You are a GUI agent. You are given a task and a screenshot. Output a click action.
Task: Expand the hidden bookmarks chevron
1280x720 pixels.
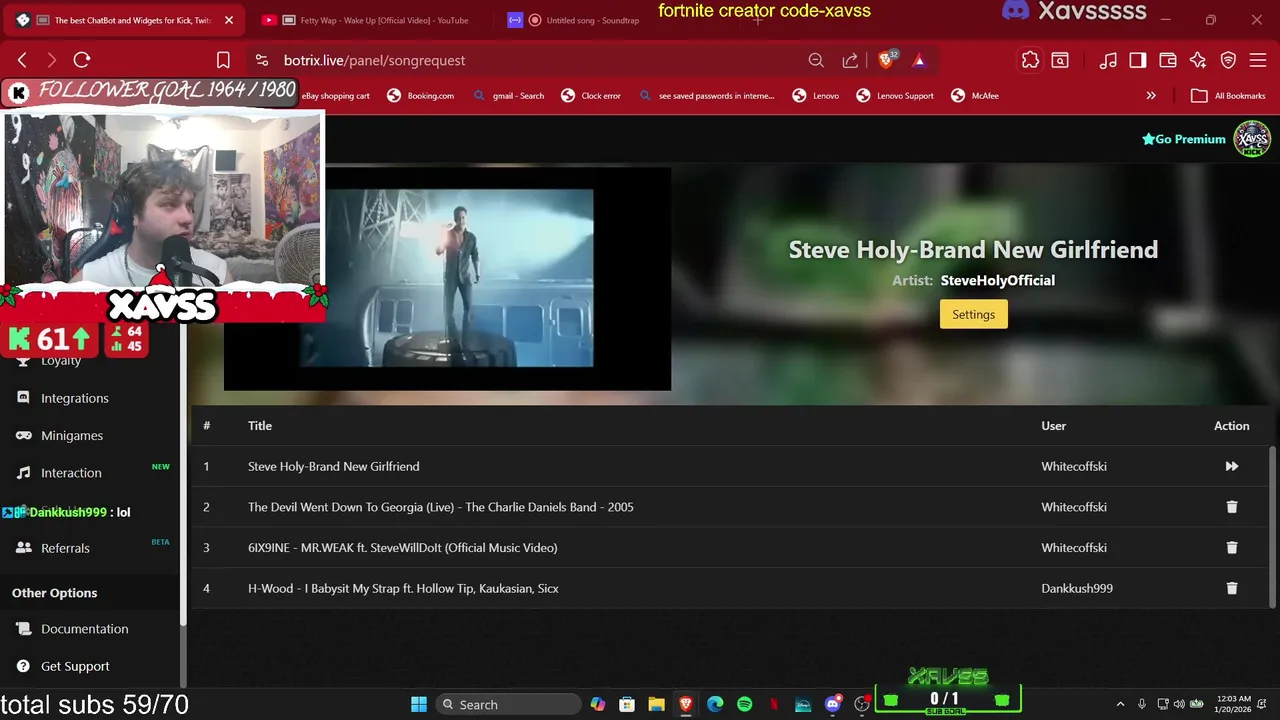1151,96
